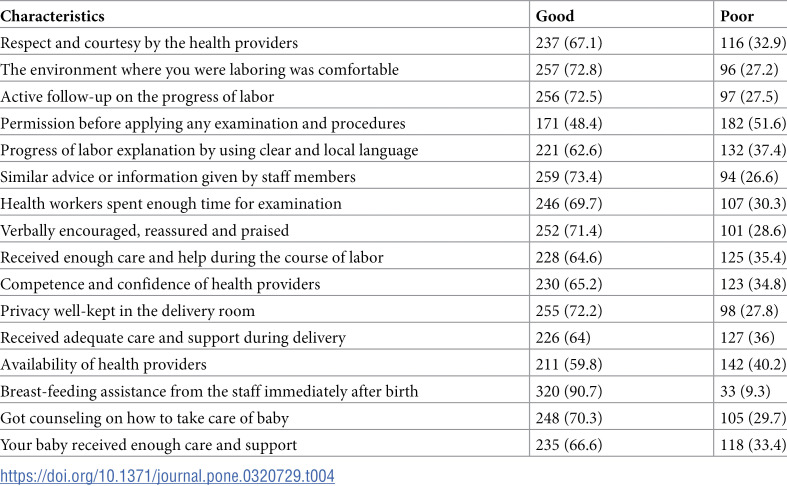Select the value 259 (73.4) cell
787x486 pixels.
[x=569, y=177]
